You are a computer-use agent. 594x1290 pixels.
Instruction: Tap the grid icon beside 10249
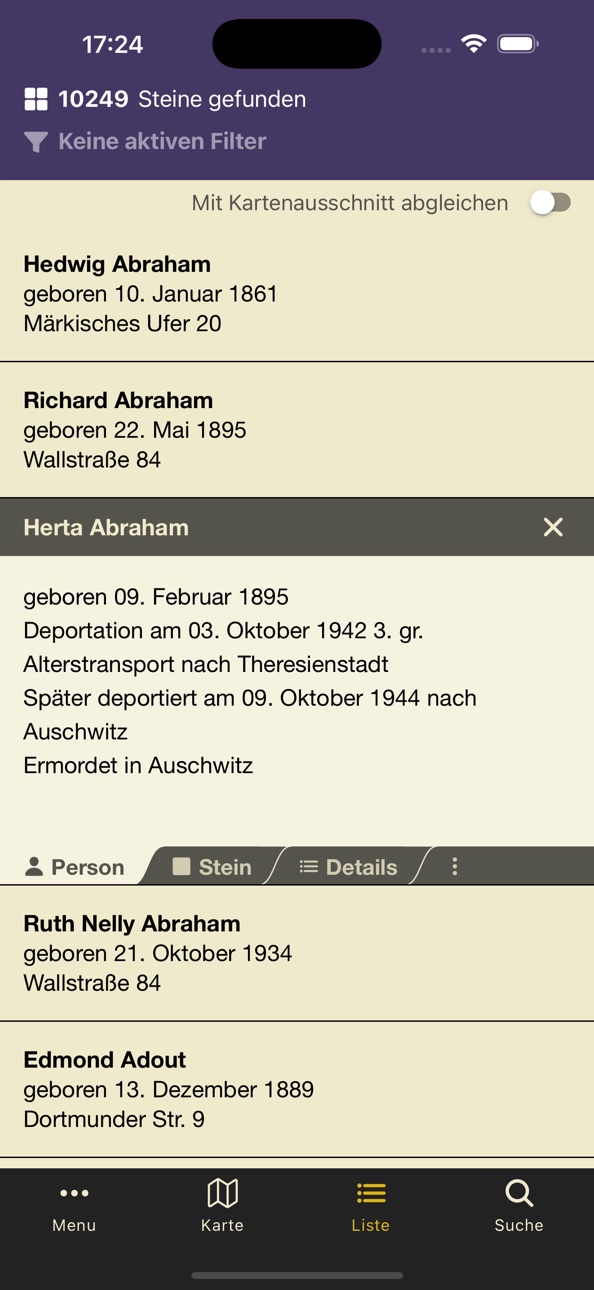[x=36, y=99]
